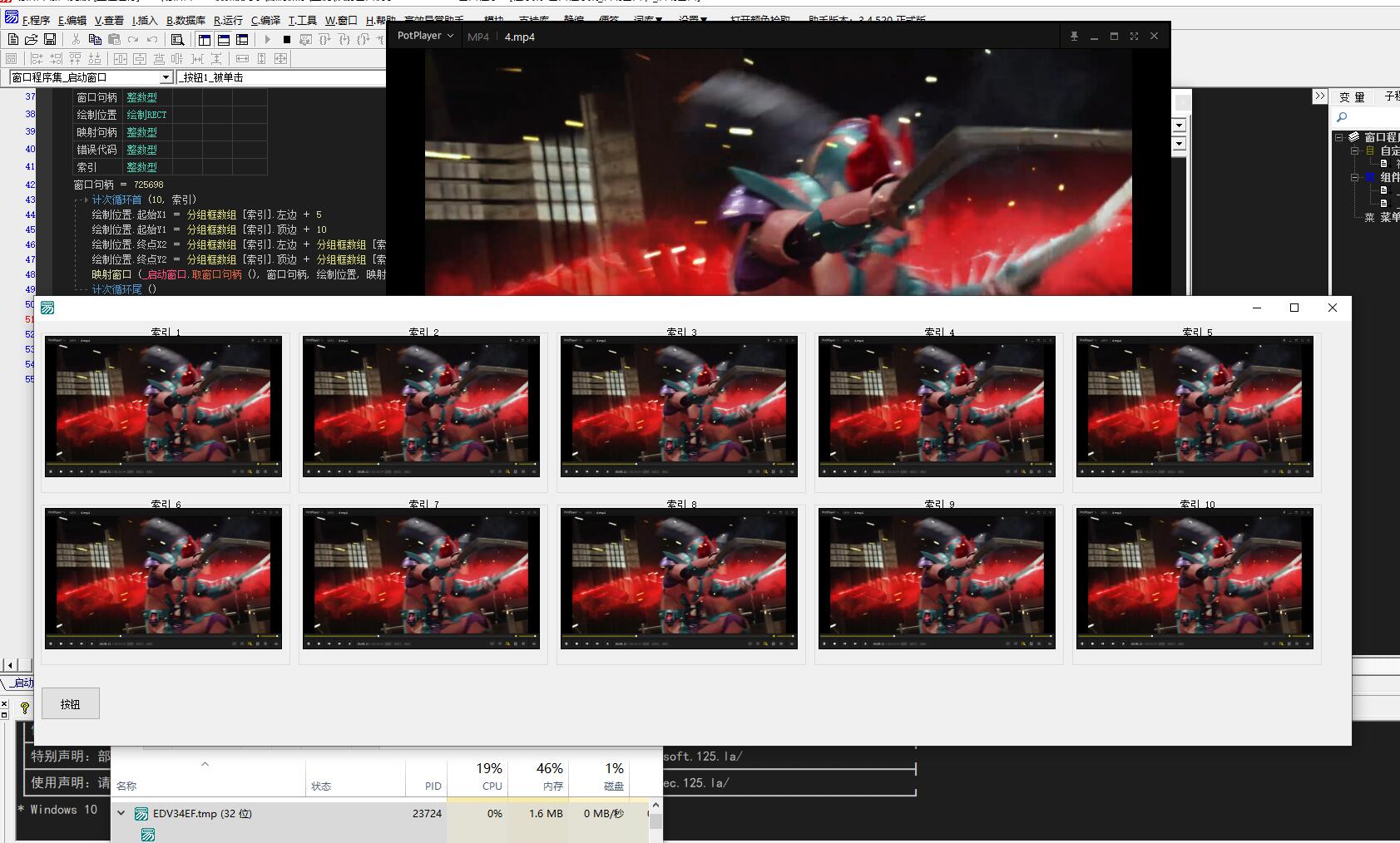Click the 按钮 button in the preview window
The height and width of the screenshot is (843, 1400).
pos(71,703)
